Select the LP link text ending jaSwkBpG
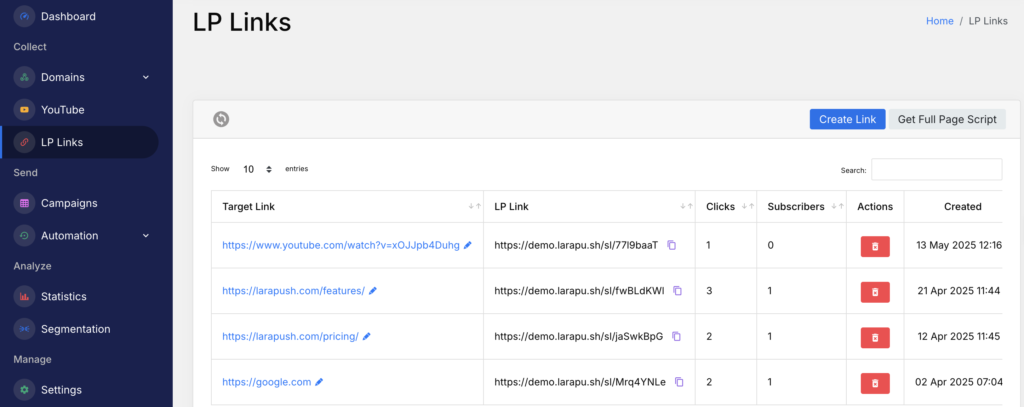The height and width of the screenshot is (407, 1024). tap(579, 336)
